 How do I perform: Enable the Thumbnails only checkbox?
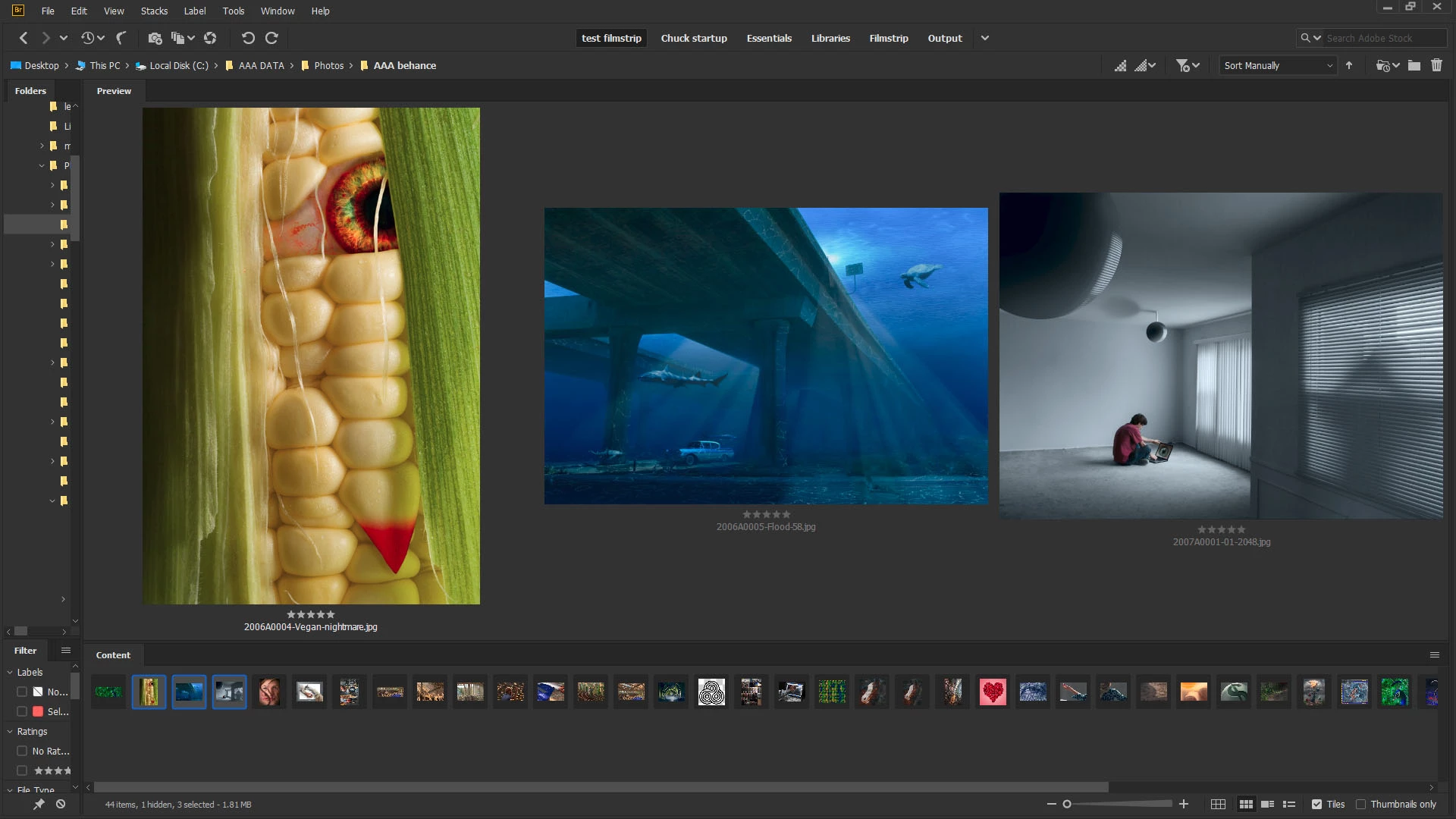[x=1360, y=805]
